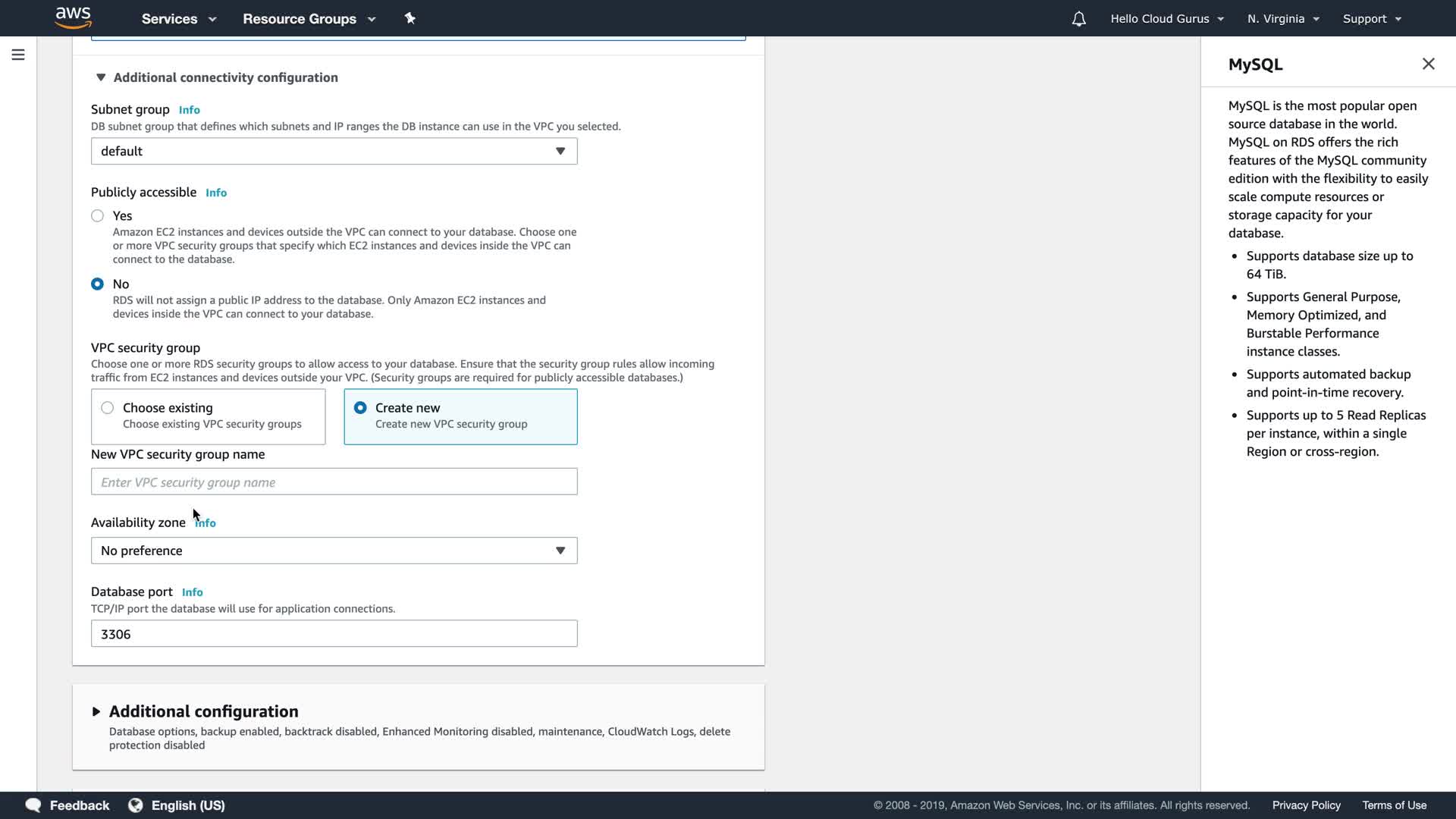Open the Services menu
Viewport: 1456px width, 819px height.
pyautogui.click(x=179, y=19)
